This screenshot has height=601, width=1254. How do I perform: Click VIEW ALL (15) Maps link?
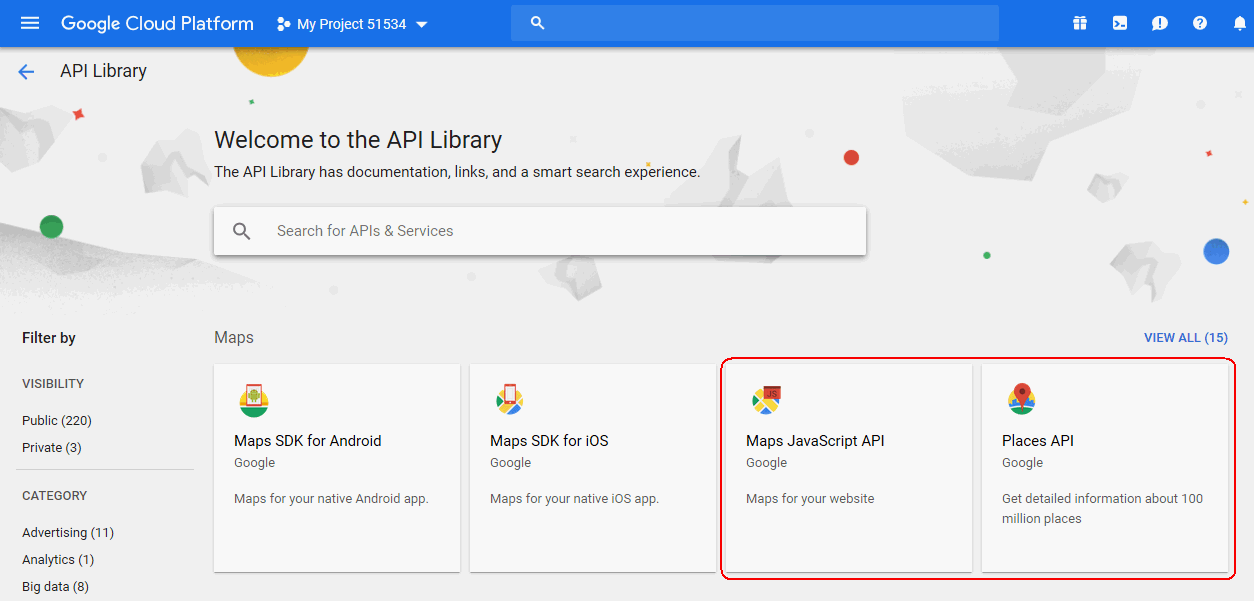[x=1185, y=338]
